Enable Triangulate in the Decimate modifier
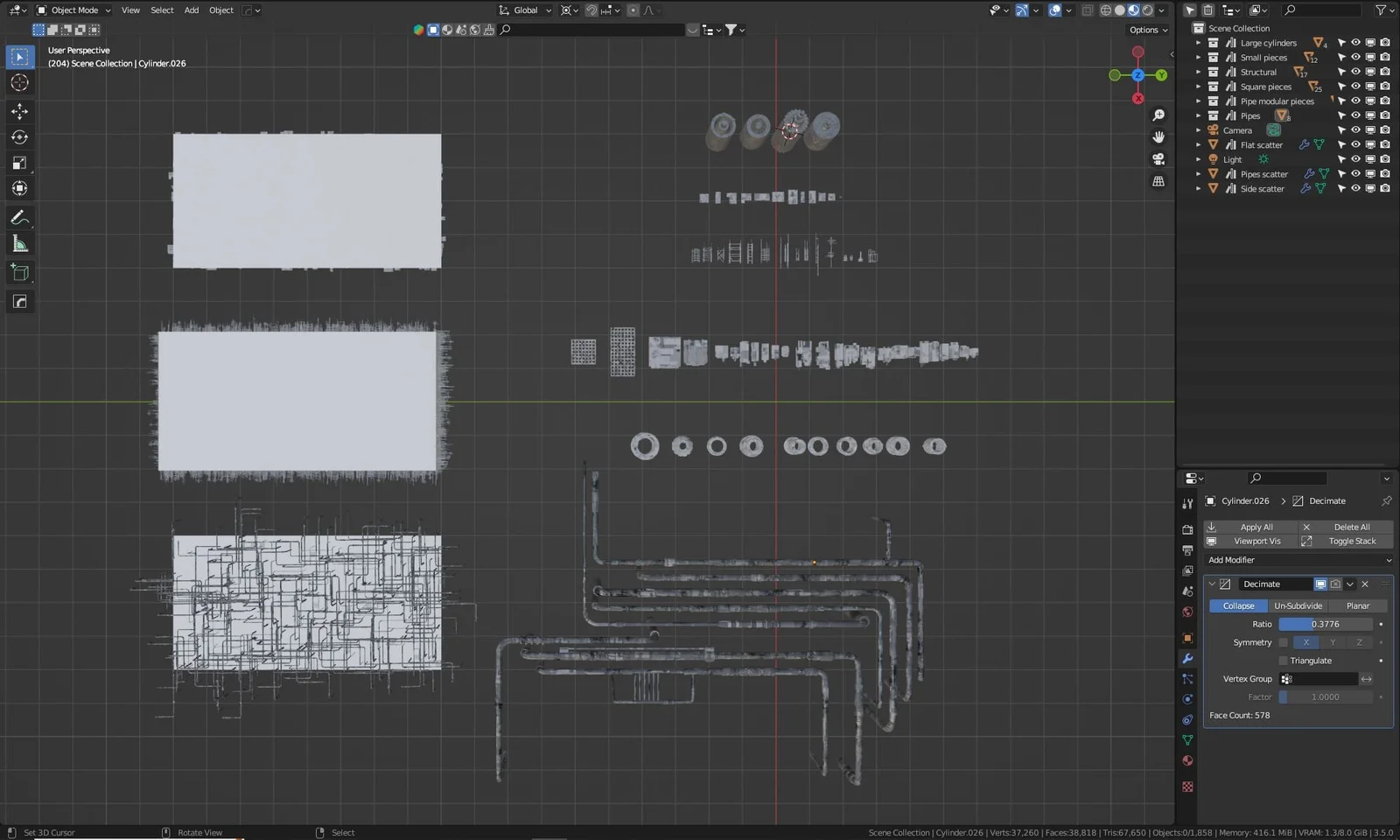 (x=1283, y=660)
